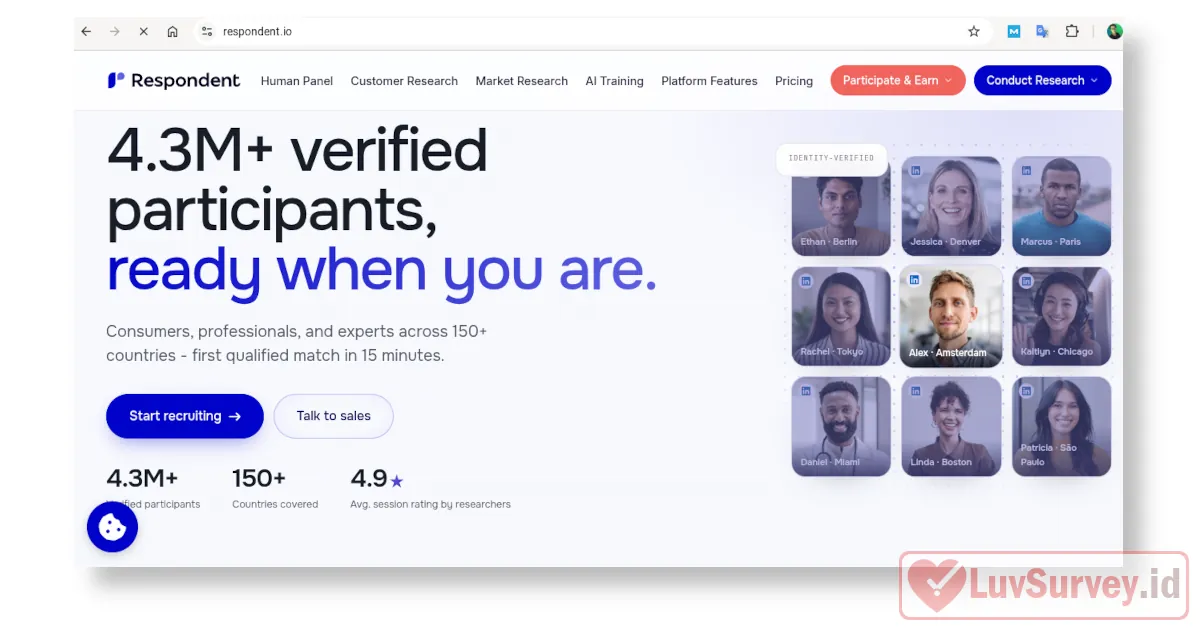Click Avg. session rating by researchers text
1200x630 pixels.
430,505
